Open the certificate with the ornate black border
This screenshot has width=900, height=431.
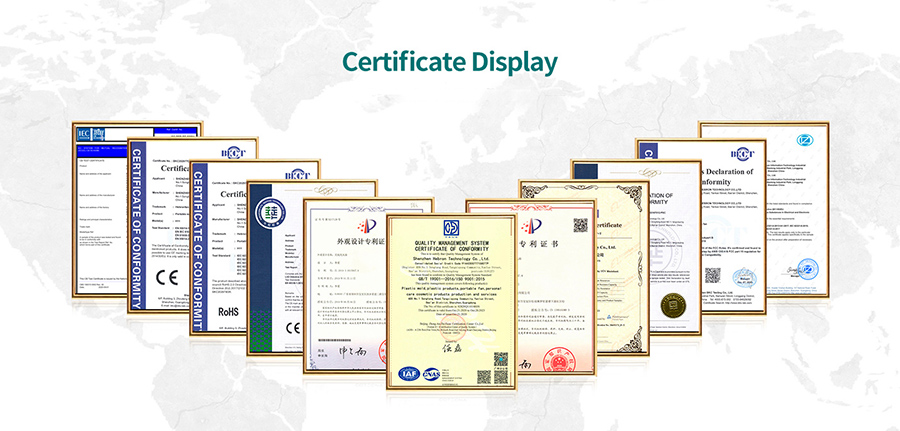(x=623, y=267)
